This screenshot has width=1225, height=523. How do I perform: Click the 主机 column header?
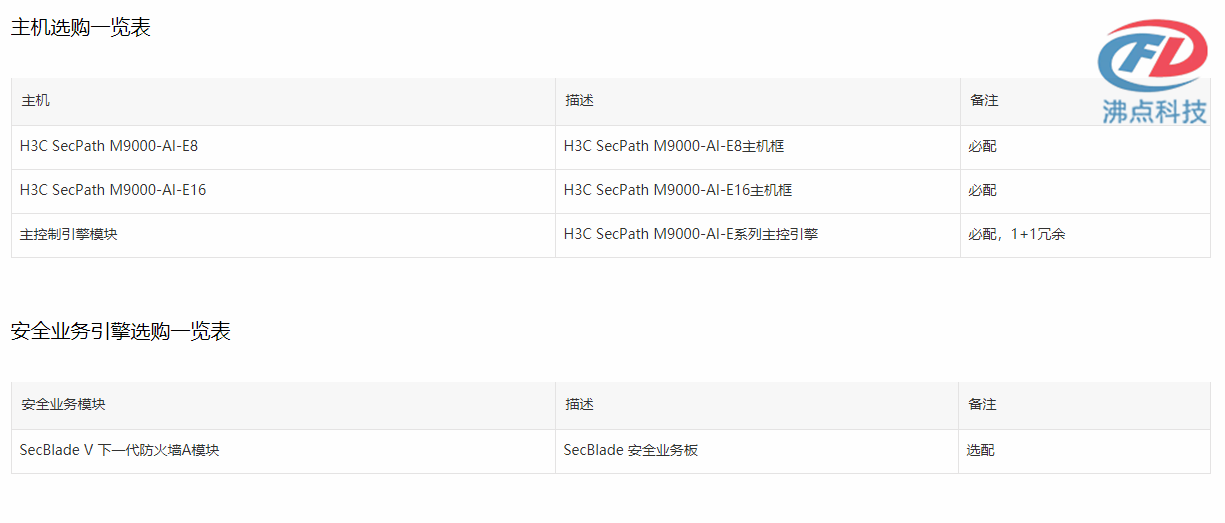pos(35,101)
